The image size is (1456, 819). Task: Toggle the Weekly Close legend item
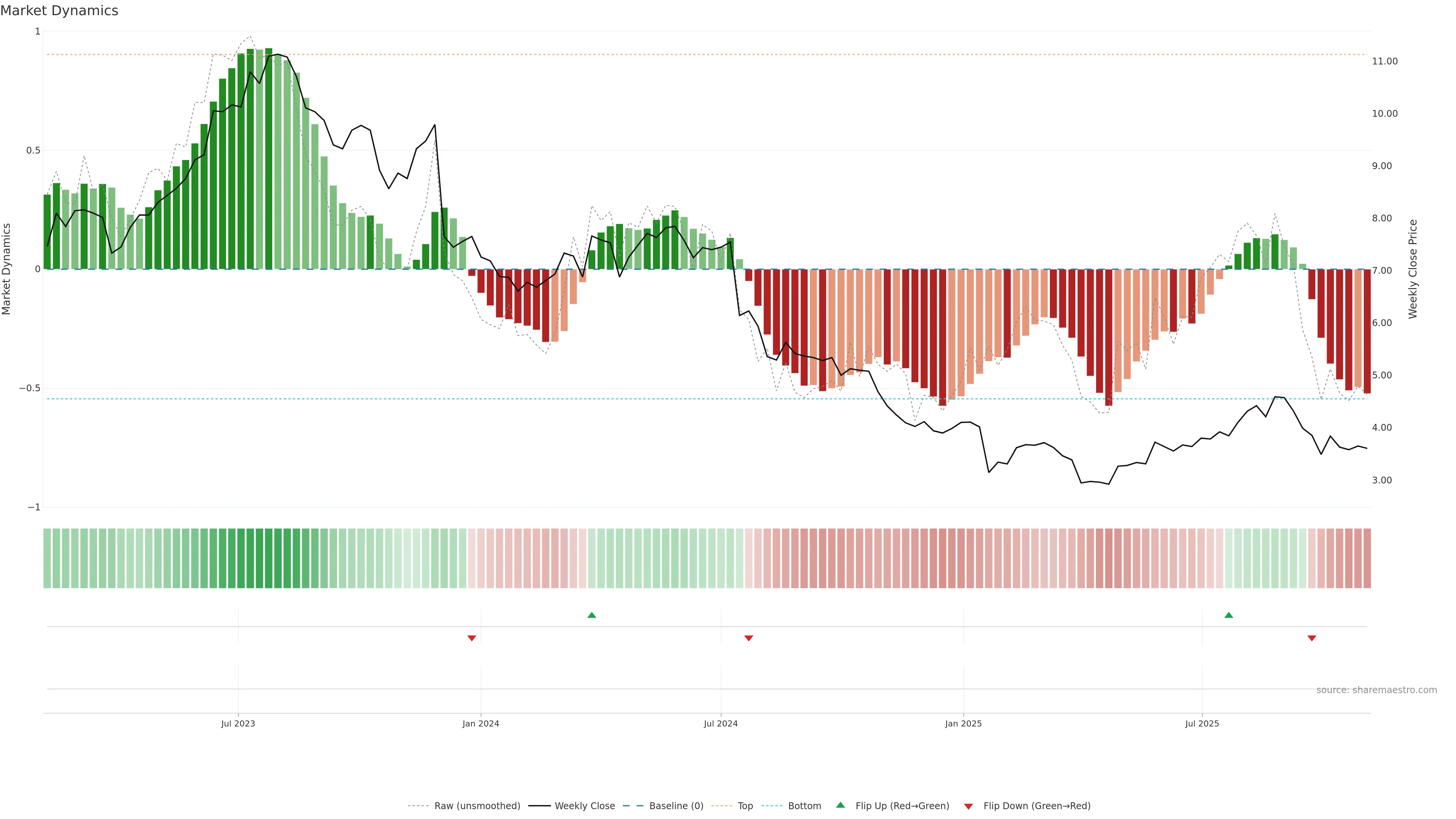584,805
